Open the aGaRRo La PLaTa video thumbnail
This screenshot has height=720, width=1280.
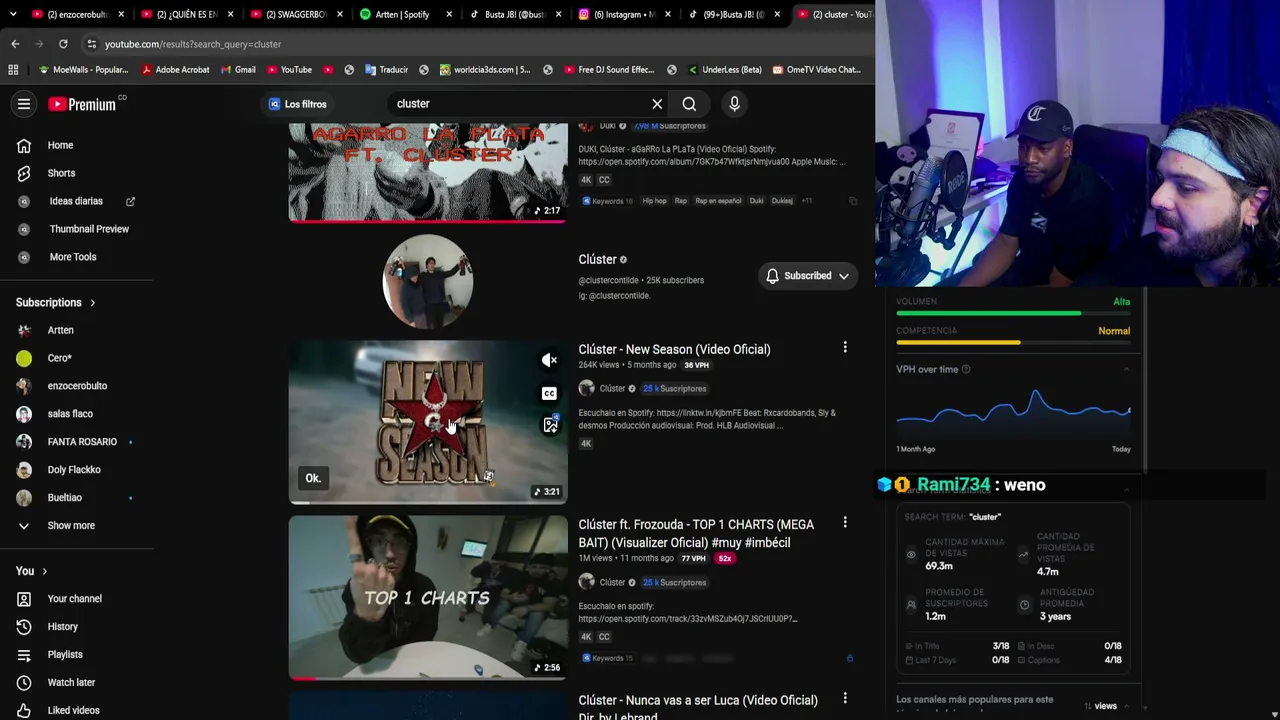428,172
